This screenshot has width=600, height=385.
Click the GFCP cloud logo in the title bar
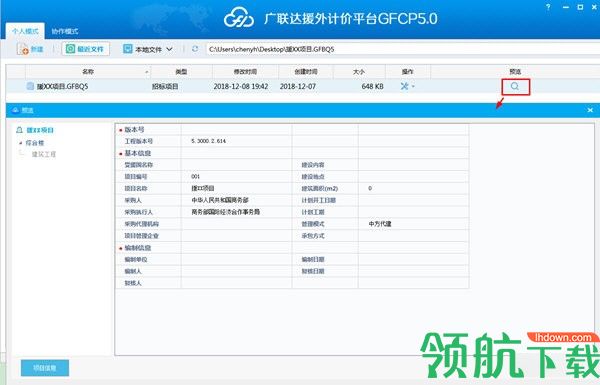(238, 18)
